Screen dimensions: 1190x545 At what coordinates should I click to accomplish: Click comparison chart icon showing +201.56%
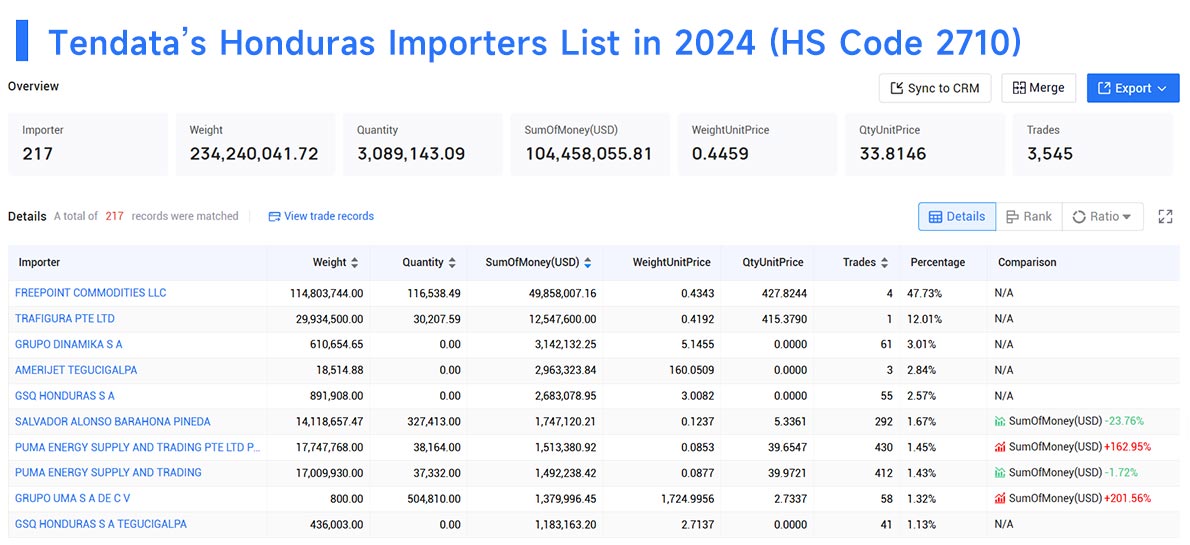[1001, 499]
